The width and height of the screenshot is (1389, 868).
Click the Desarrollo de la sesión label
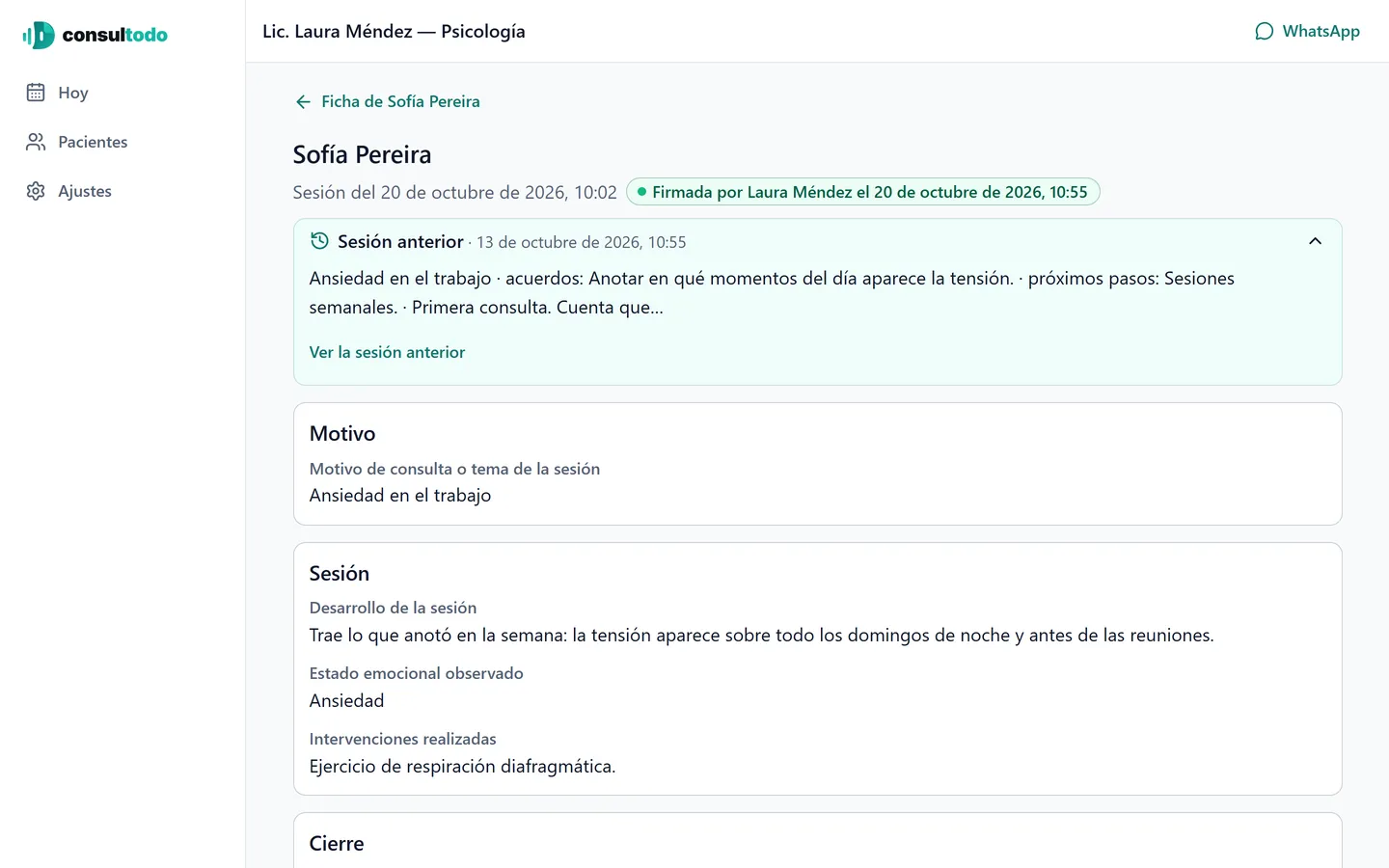393,608
